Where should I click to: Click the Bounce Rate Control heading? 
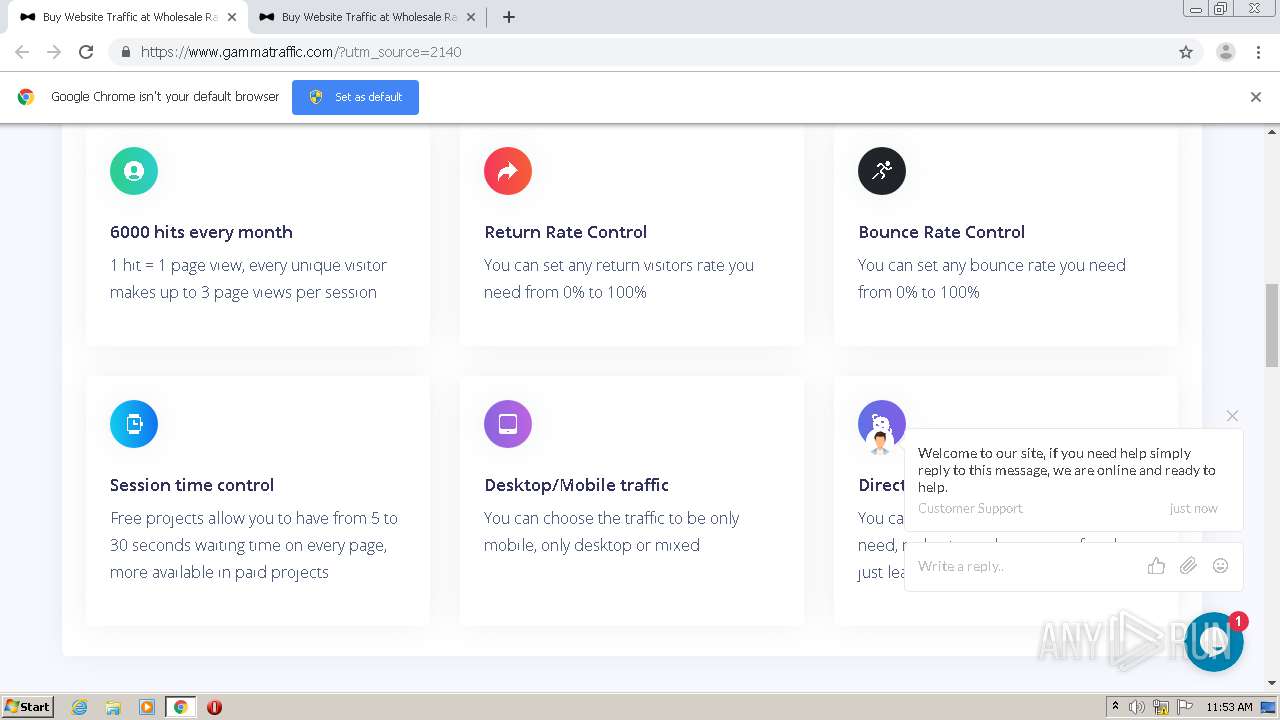click(942, 232)
